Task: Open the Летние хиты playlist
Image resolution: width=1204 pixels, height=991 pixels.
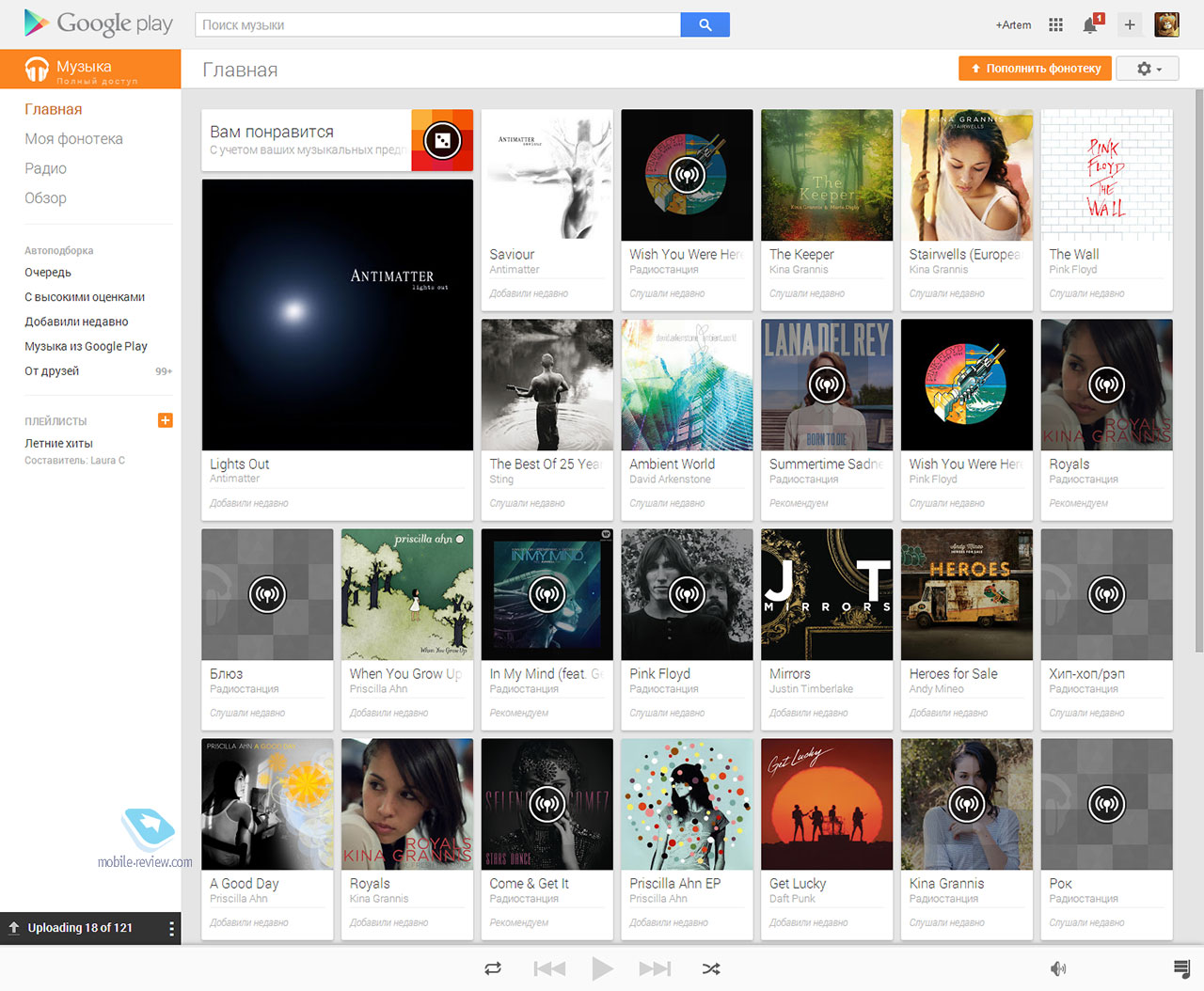Action: (x=58, y=443)
